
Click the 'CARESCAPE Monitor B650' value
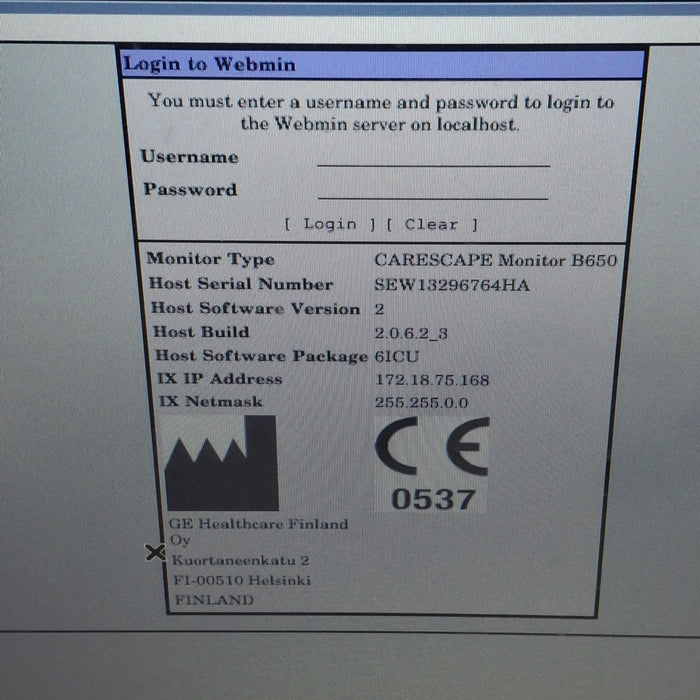pyautogui.click(x=496, y=260)
